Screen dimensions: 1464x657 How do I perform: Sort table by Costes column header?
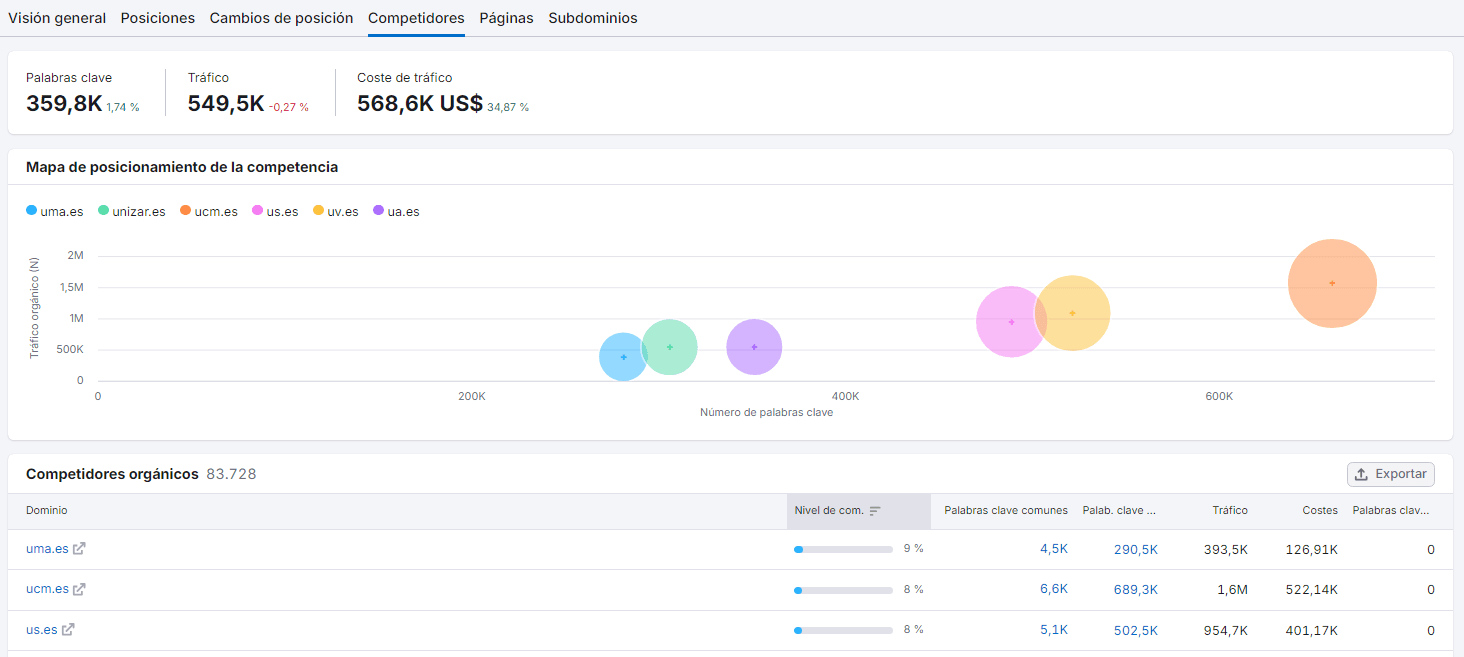tap(1320, 511)
